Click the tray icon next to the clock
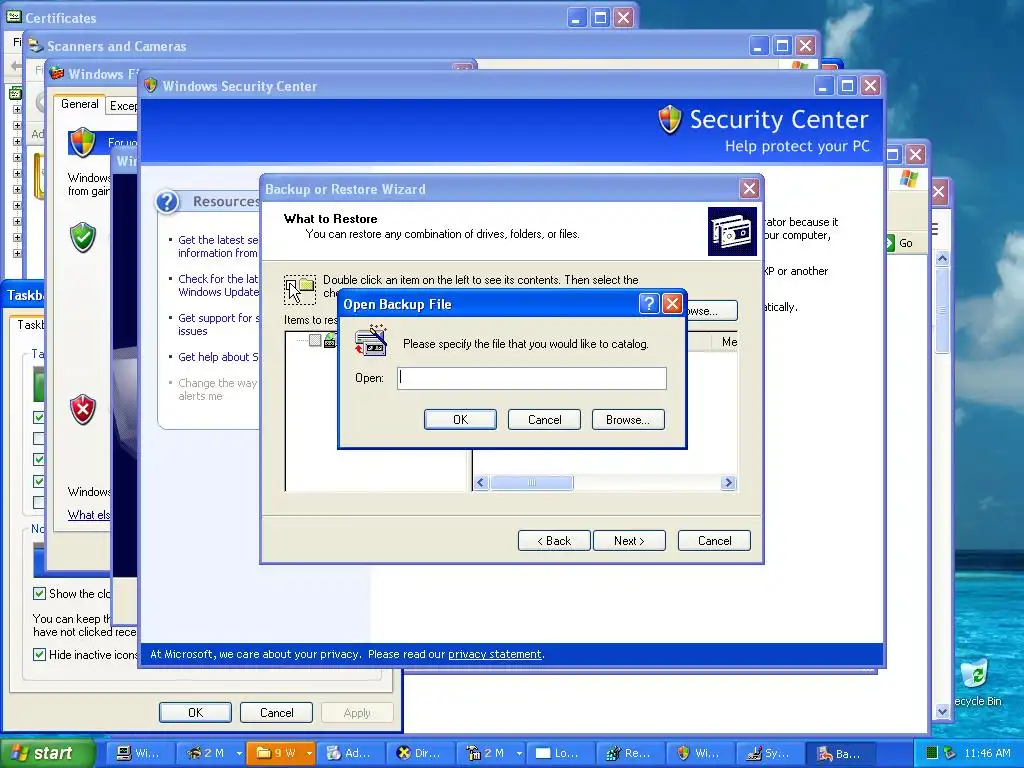Viewport: 1024px width, 768px height. coord(950,753)
